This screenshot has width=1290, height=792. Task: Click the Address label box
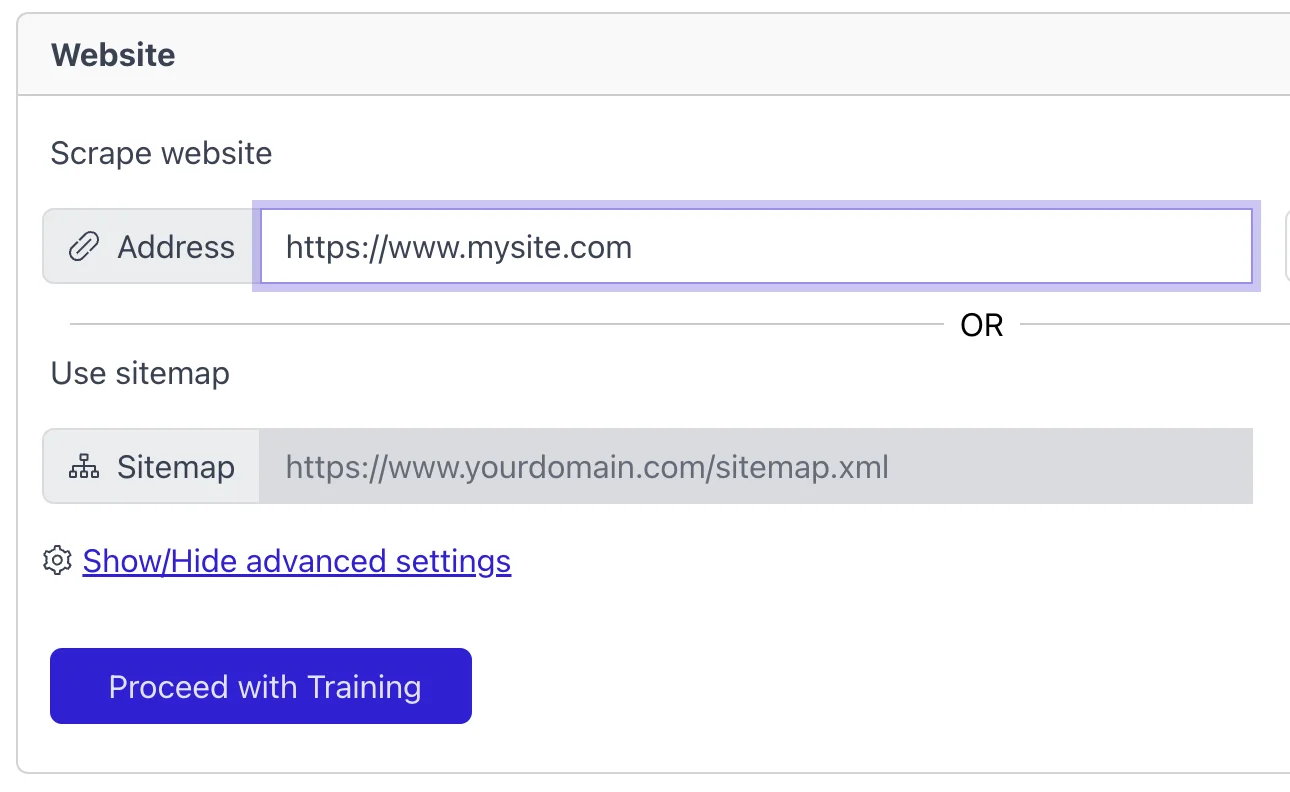tap(150, 246)
